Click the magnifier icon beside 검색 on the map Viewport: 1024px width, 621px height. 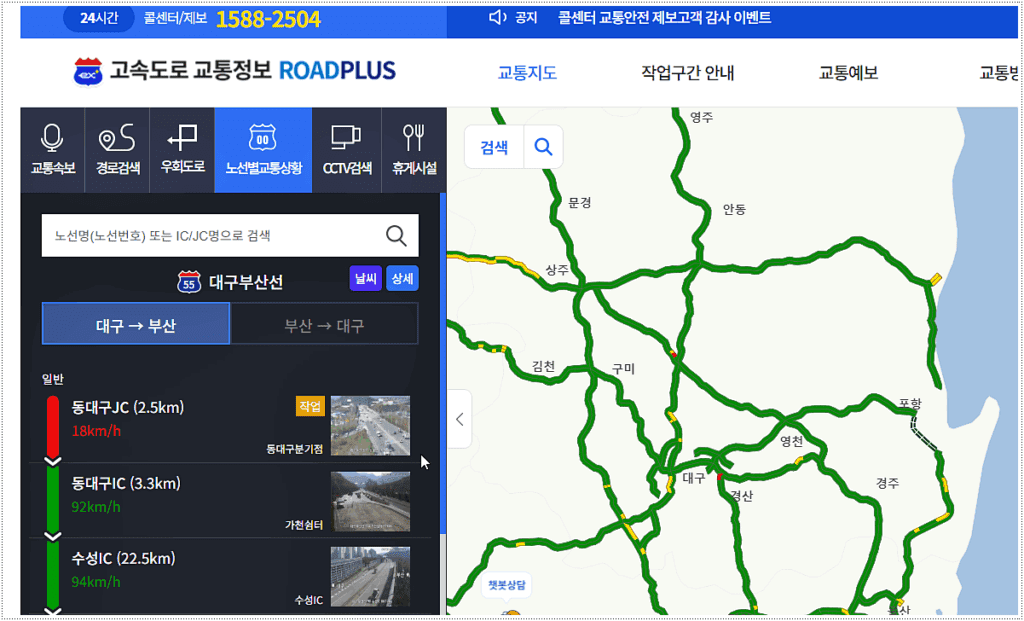[543, 146]
